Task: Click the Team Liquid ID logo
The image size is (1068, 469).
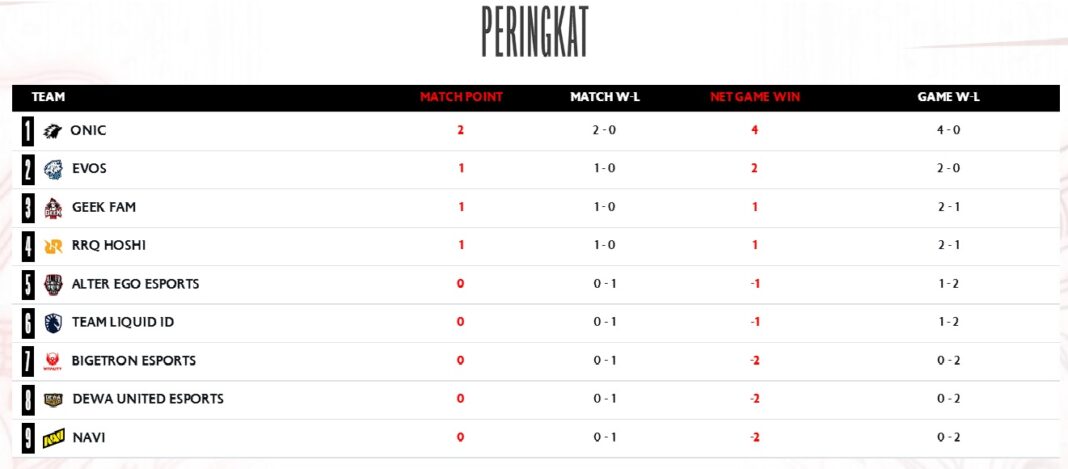Action: pyautogui.click(x=53, y=323)
